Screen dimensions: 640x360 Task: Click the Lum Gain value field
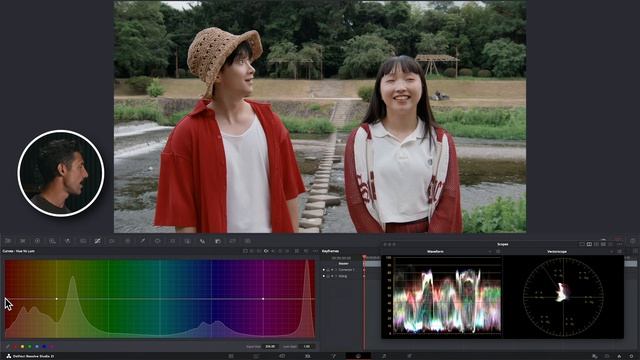[x=307, y=347]
